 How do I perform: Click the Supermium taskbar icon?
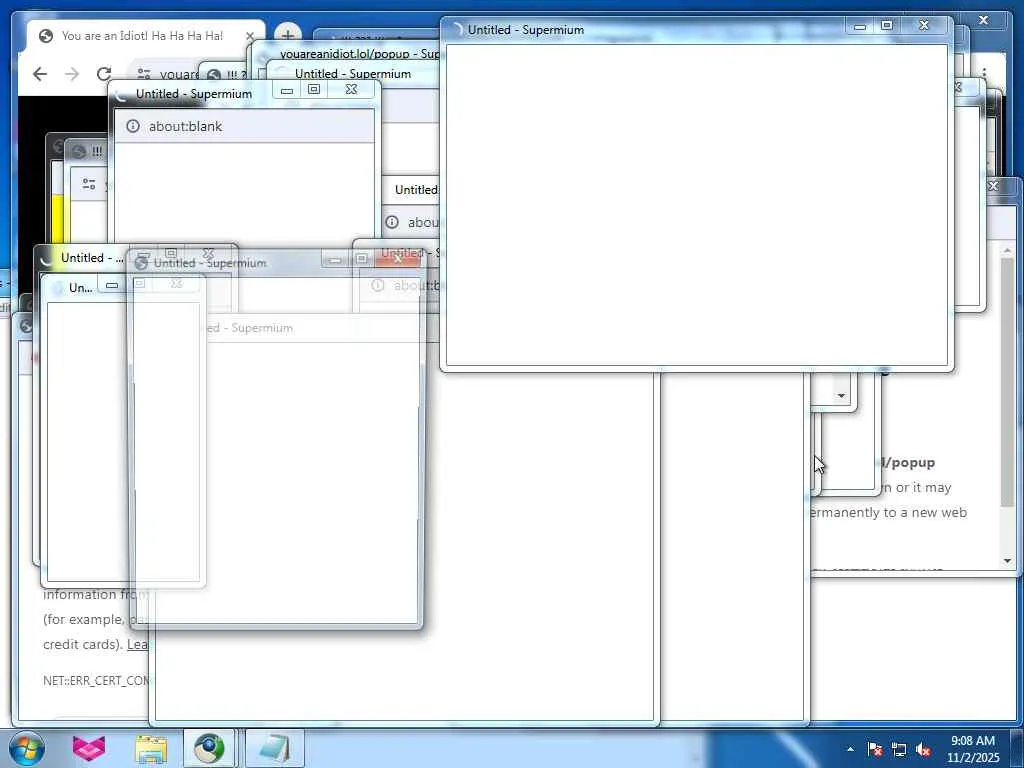click(209, 748)
